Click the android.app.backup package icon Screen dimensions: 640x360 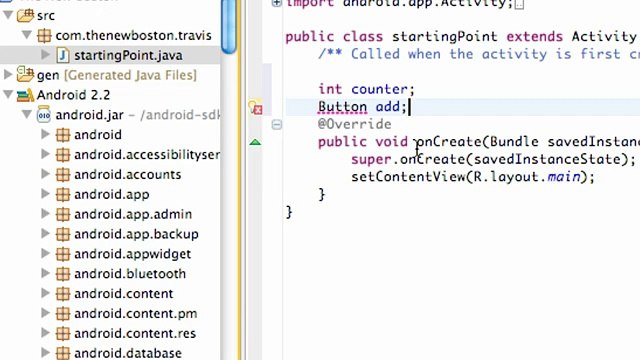(x=62, y=234)
